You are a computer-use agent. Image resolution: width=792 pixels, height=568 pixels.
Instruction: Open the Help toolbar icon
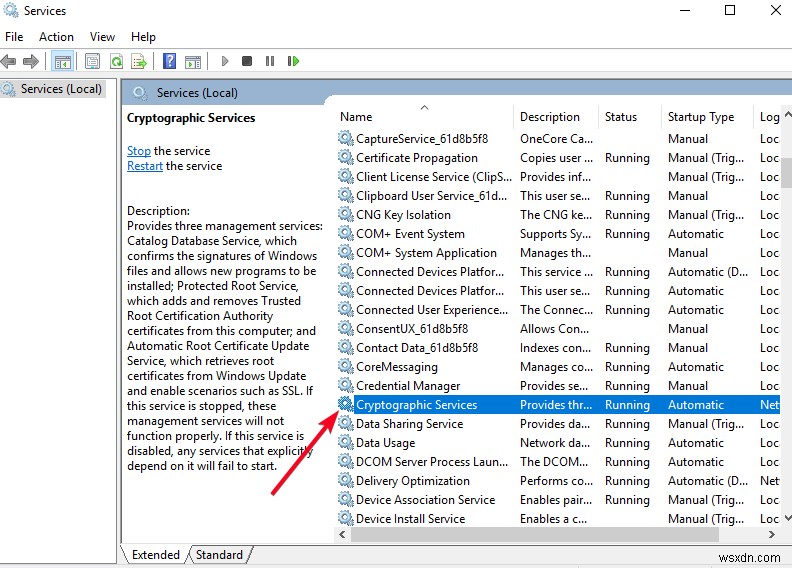pyautogui.click(x=169, y=62)
